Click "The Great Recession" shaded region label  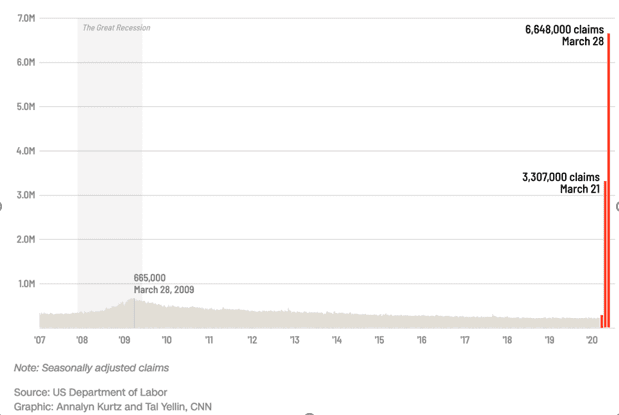click(116, 28)
